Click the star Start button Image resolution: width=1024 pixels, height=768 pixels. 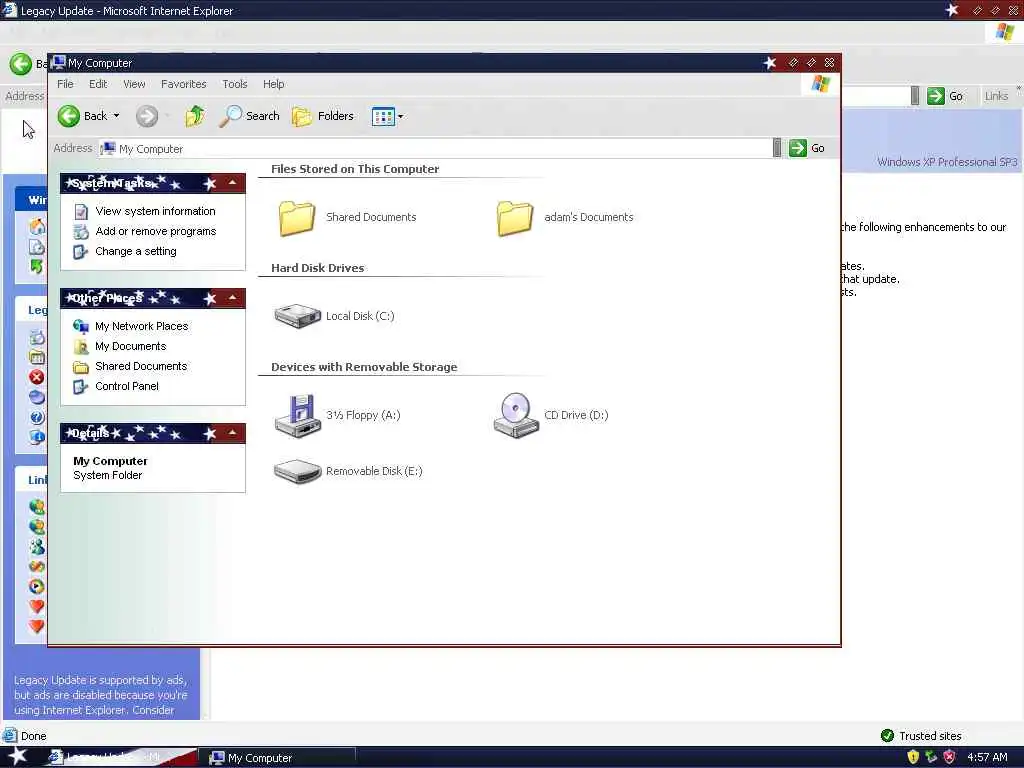(18, 757)
